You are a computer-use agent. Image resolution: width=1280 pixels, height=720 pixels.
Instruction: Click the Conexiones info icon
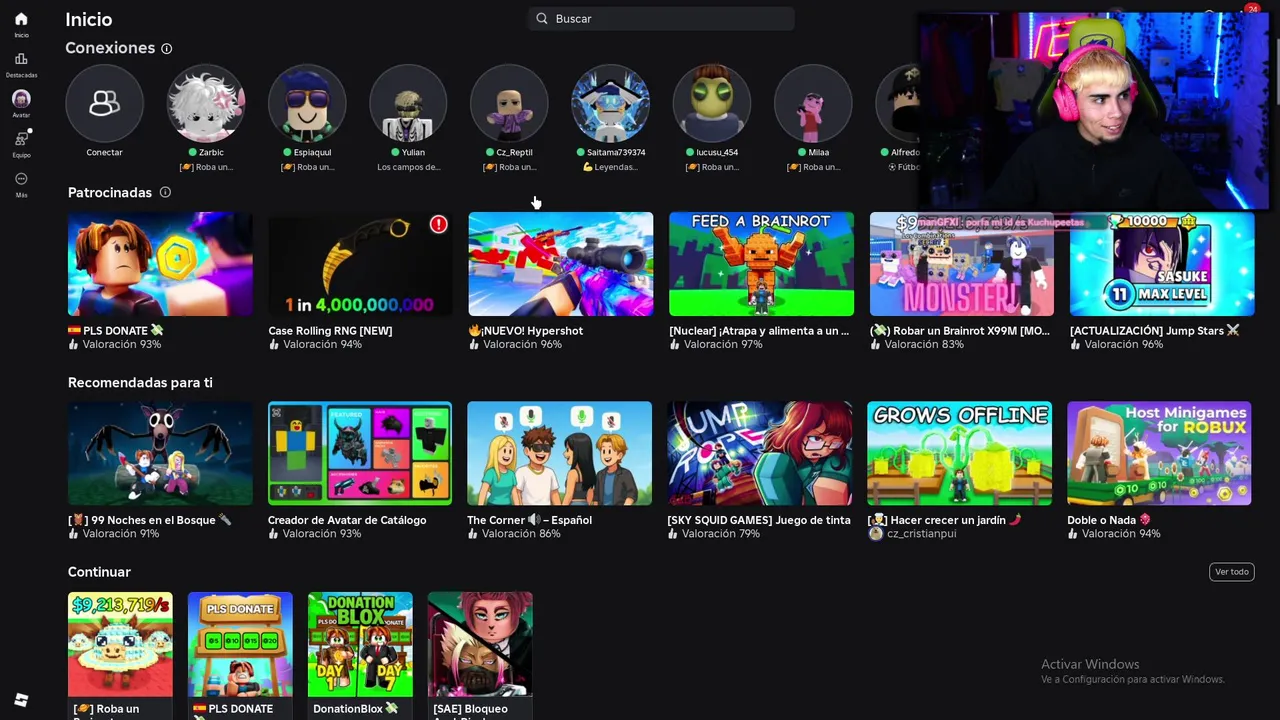167,48
